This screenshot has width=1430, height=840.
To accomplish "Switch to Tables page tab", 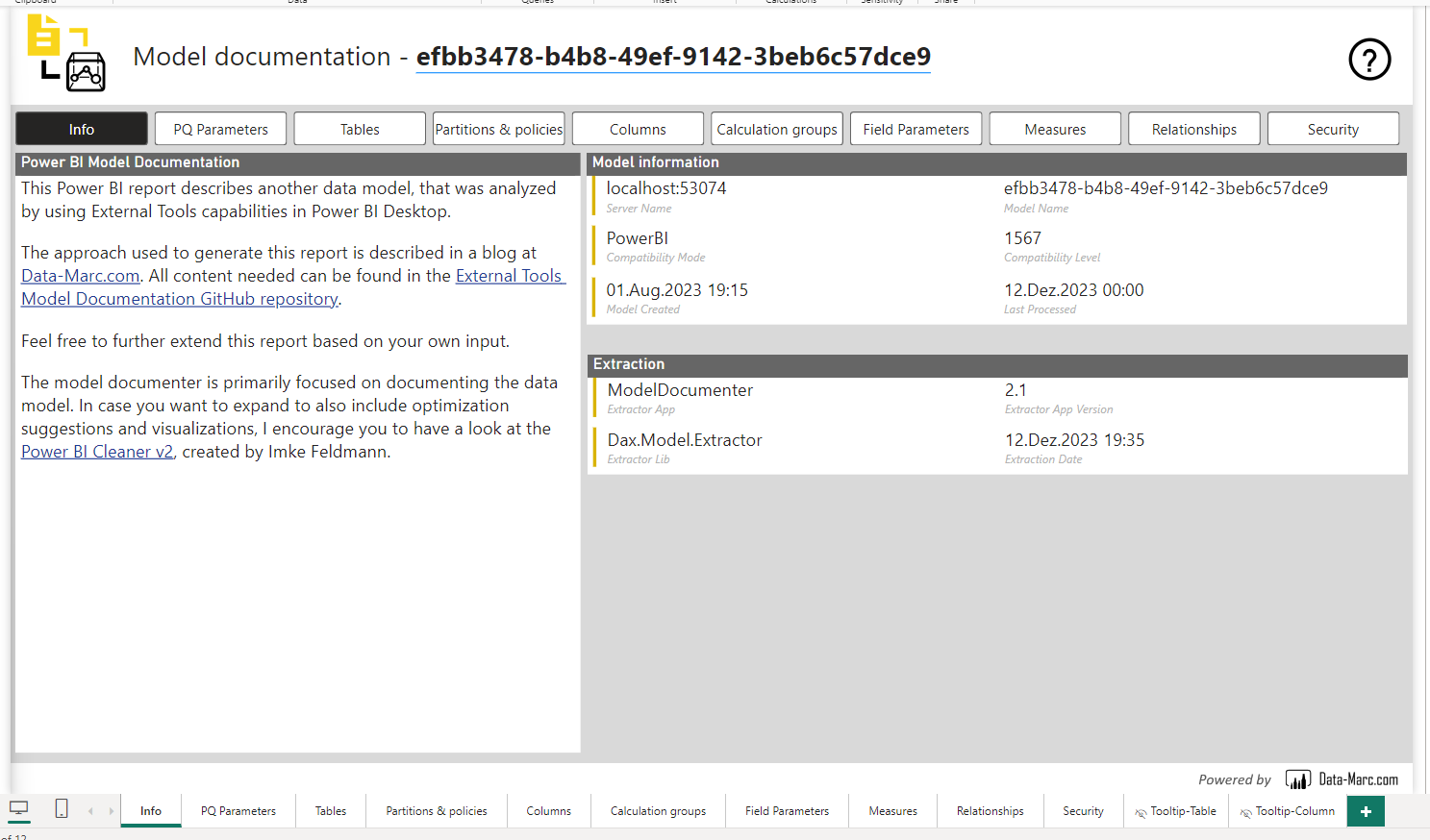I will (331, 811).
